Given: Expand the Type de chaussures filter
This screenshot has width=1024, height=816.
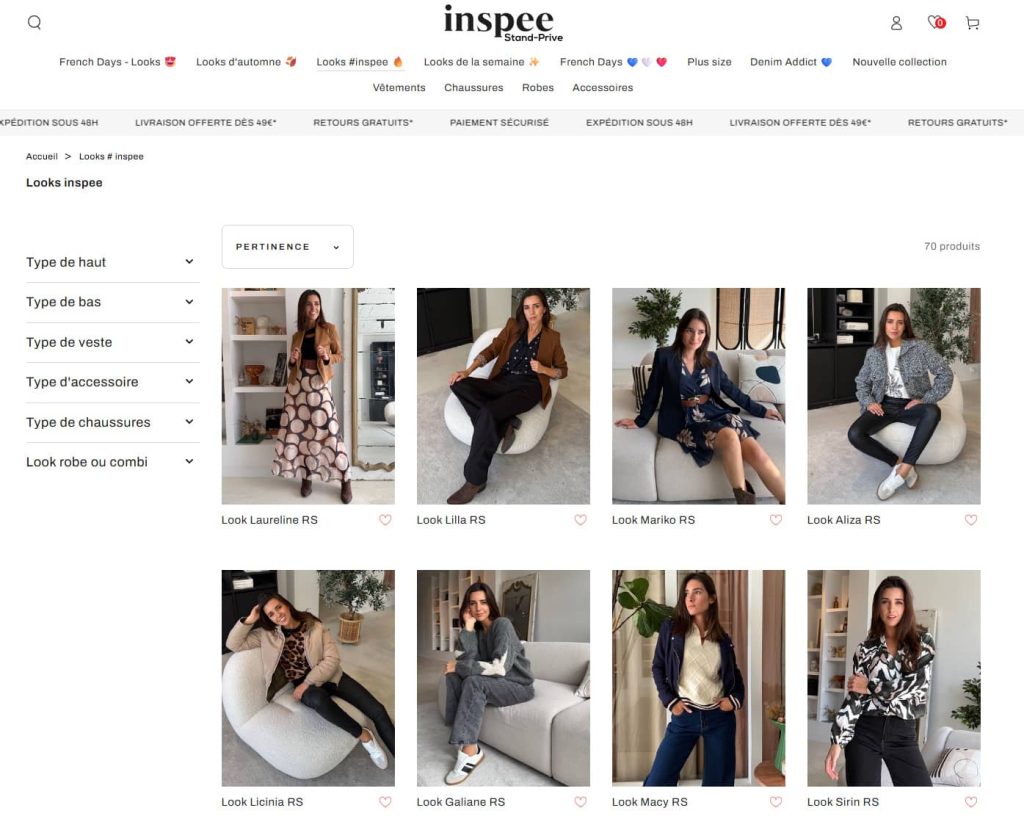Looking at the screenshot, I should 110,422.
